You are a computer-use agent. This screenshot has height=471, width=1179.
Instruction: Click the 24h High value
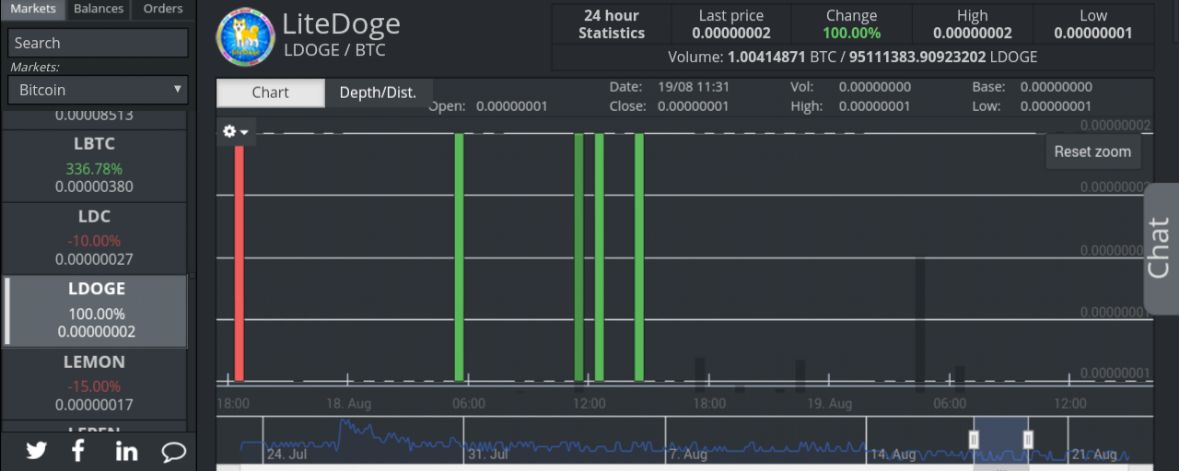pyautogui.click(x=972, y=33)
